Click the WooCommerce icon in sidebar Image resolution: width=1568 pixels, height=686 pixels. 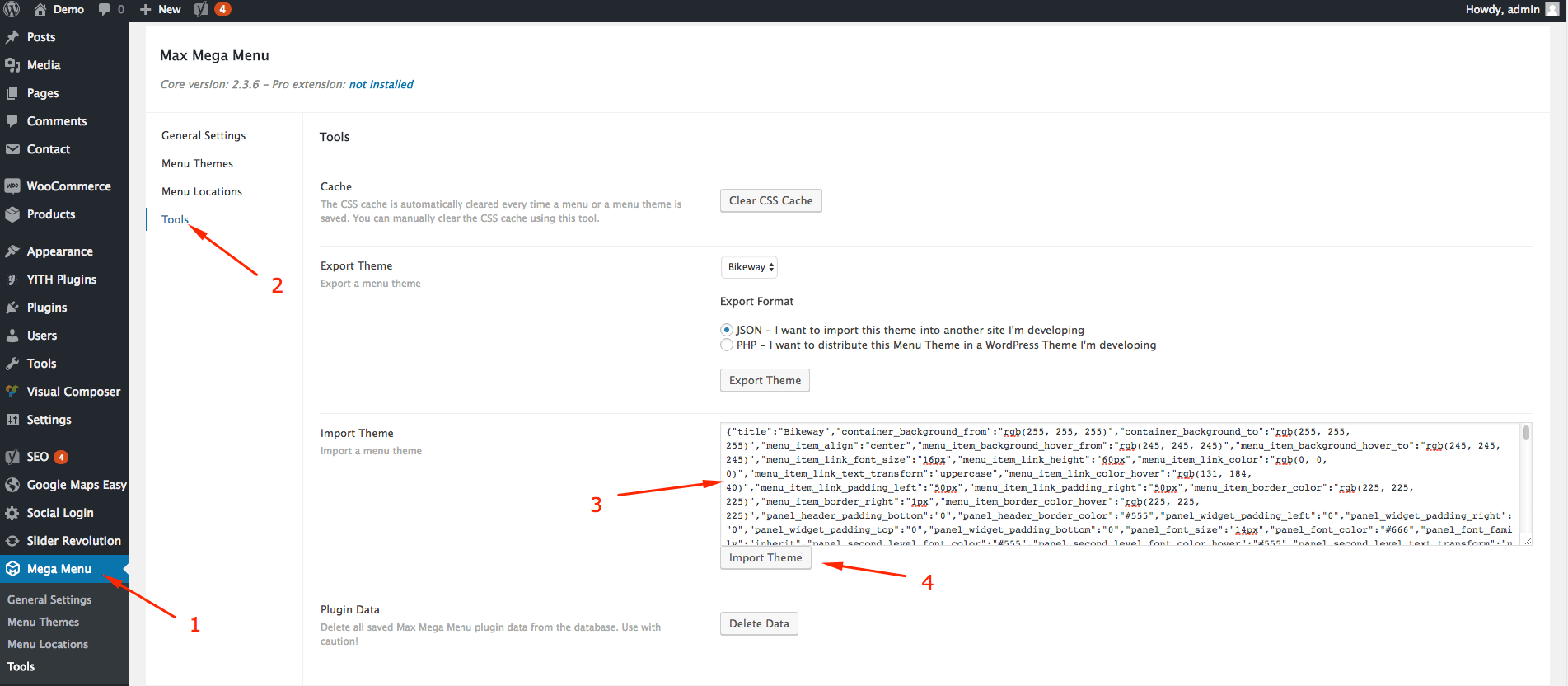12,186
